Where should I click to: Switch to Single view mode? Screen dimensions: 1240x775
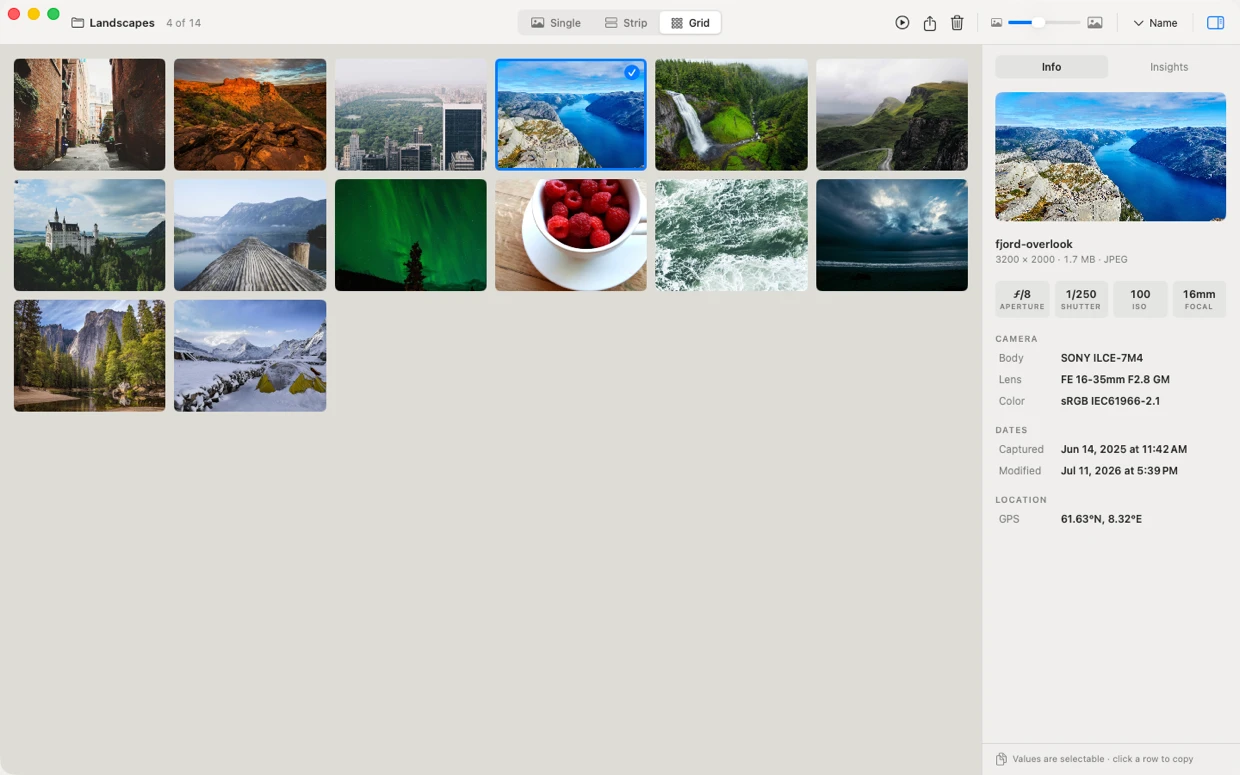[555, 23]
